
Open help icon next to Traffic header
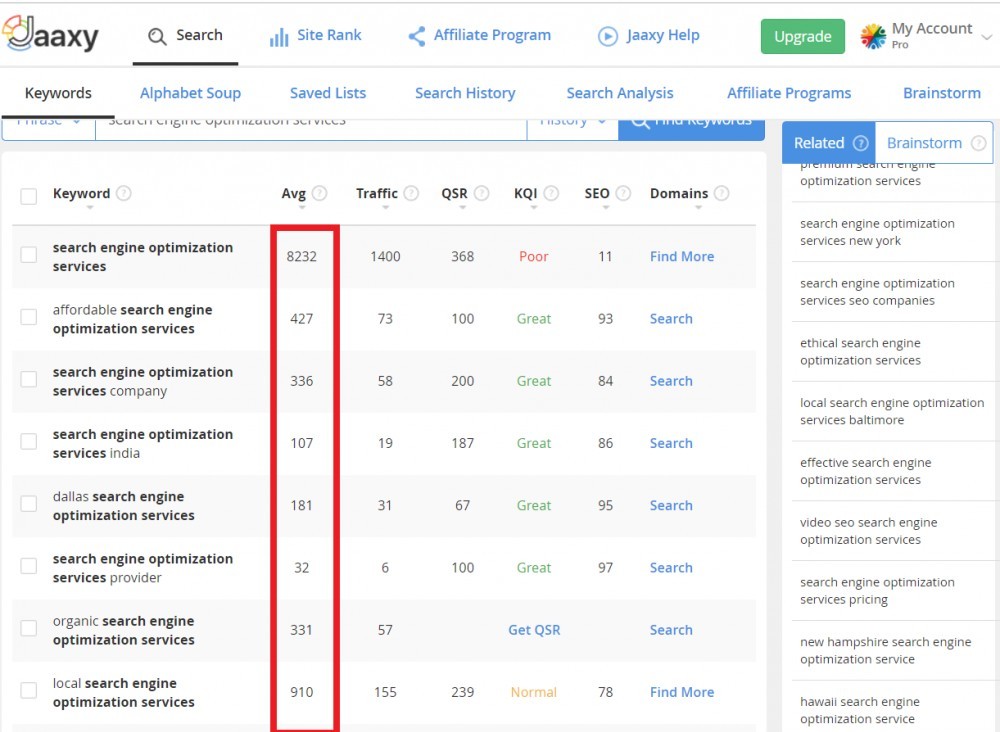[x=411, y=193]
